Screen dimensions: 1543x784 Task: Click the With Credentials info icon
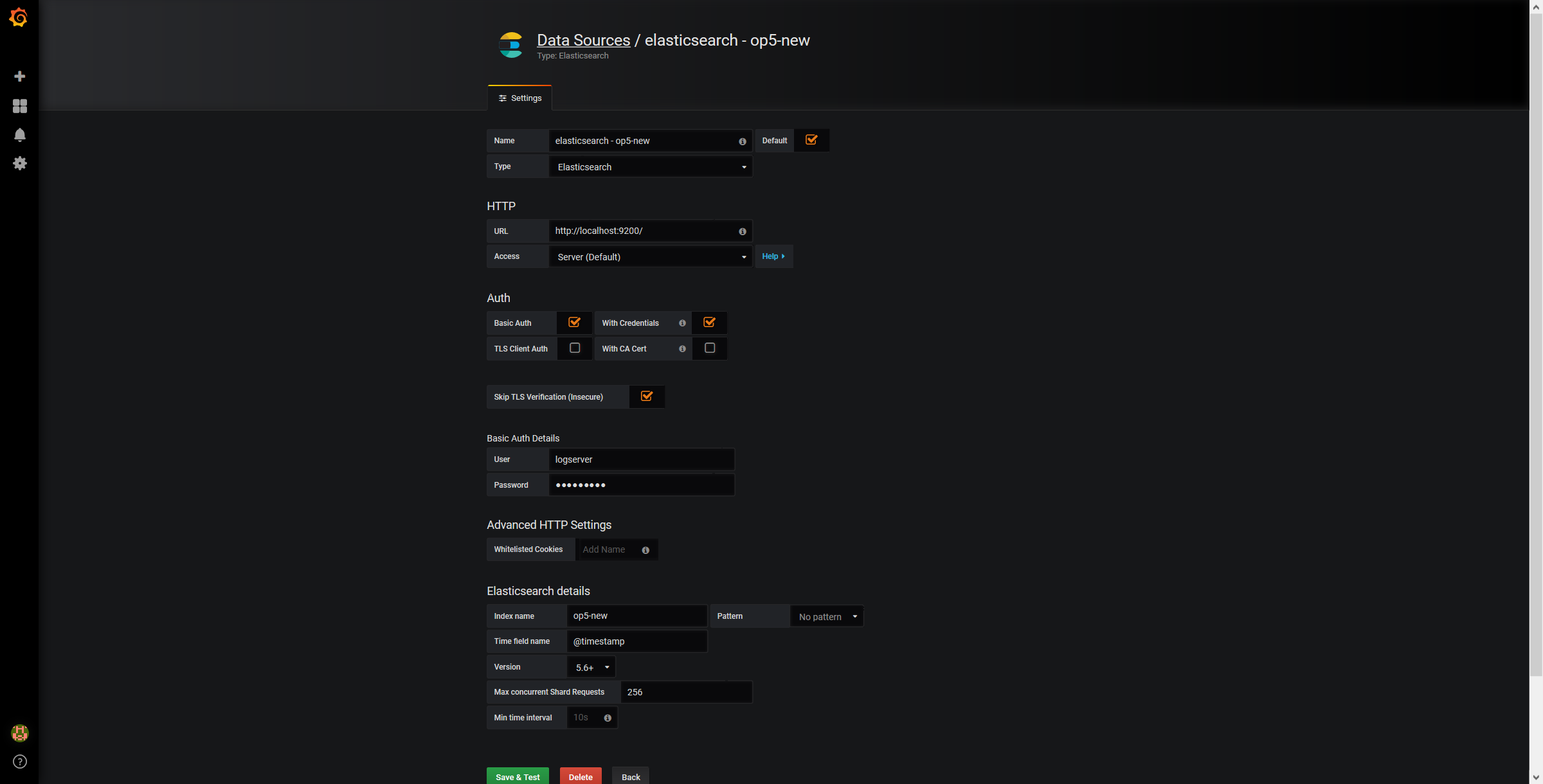click(682, 323)
